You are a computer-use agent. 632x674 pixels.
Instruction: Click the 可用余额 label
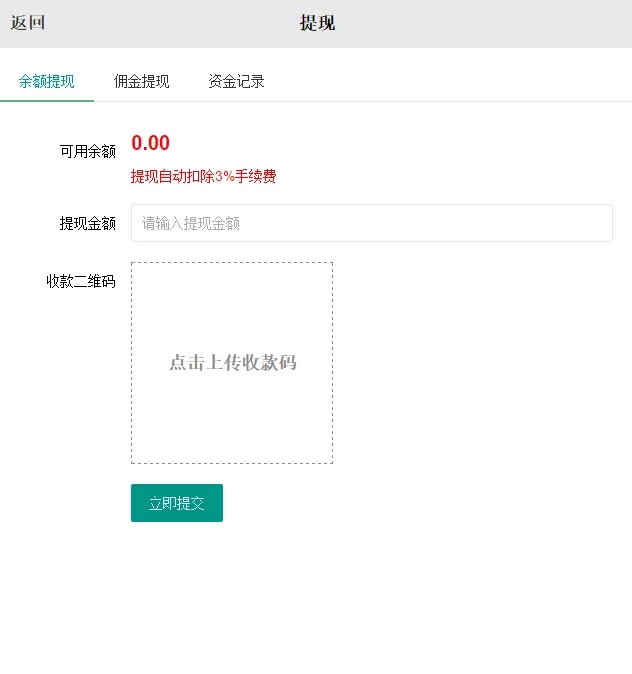click(88, 152)
